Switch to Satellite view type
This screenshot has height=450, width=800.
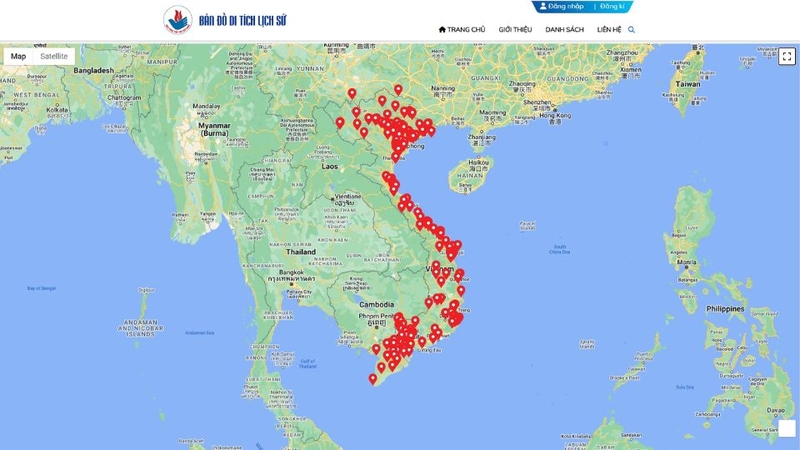54,56
